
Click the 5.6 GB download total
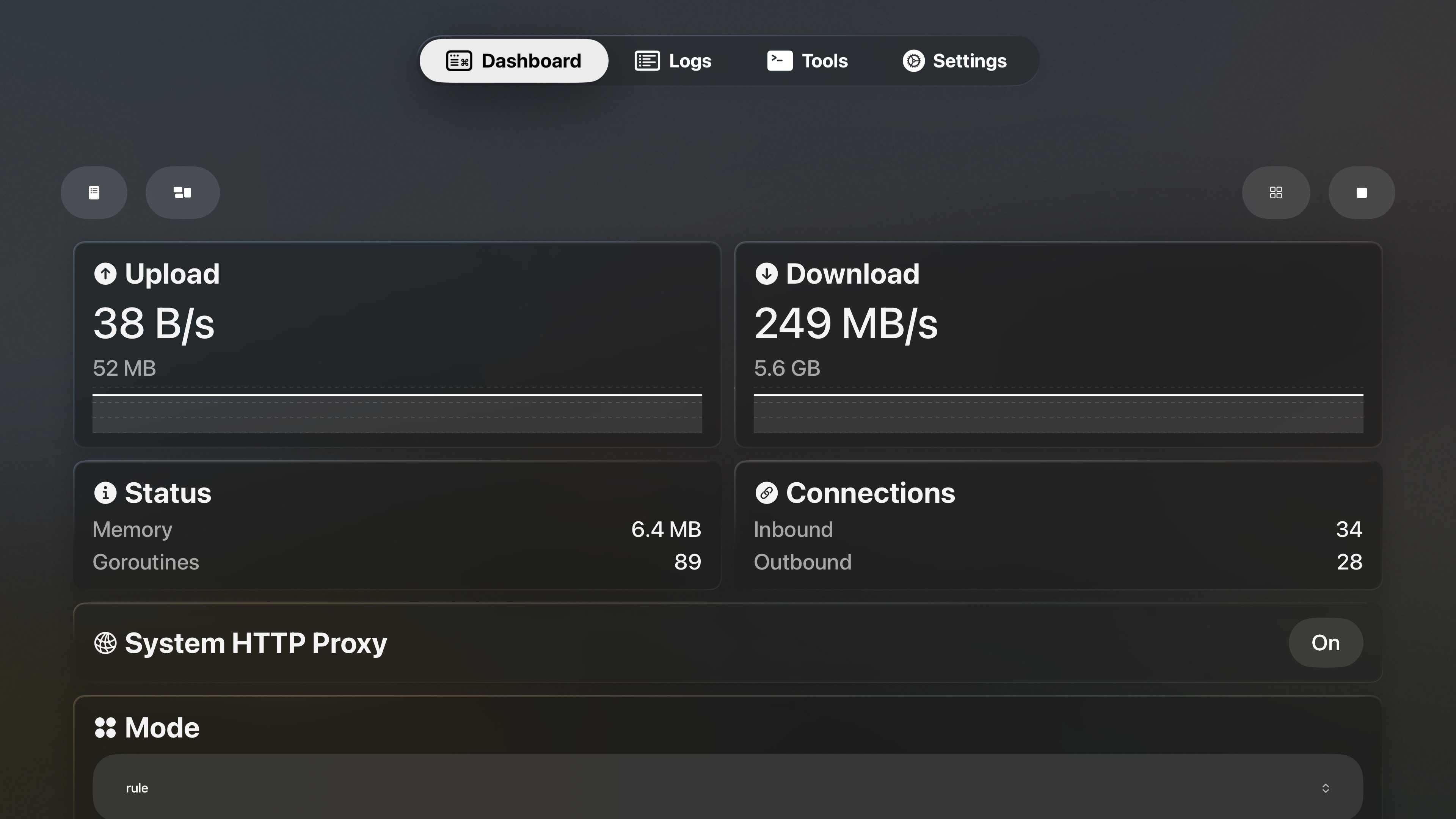coord(787,368)
